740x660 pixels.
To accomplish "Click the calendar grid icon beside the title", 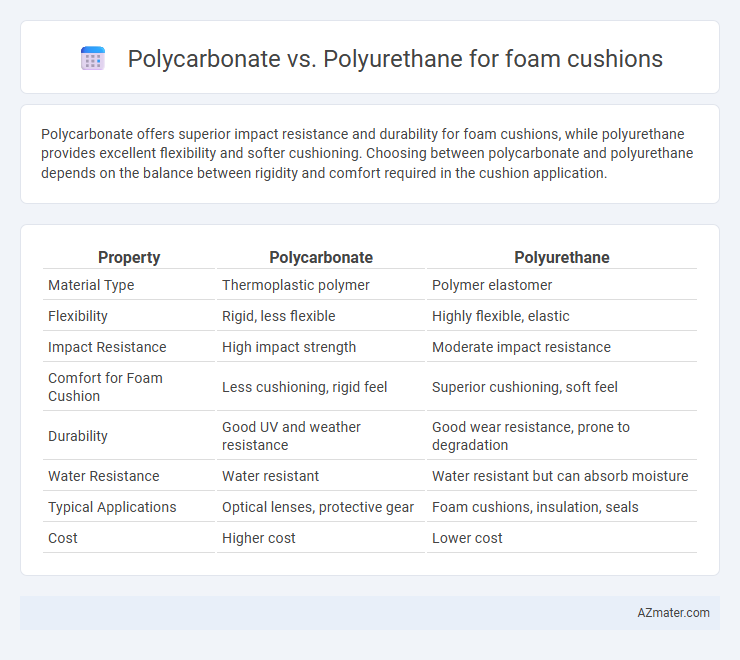I will tap(93, 58).
